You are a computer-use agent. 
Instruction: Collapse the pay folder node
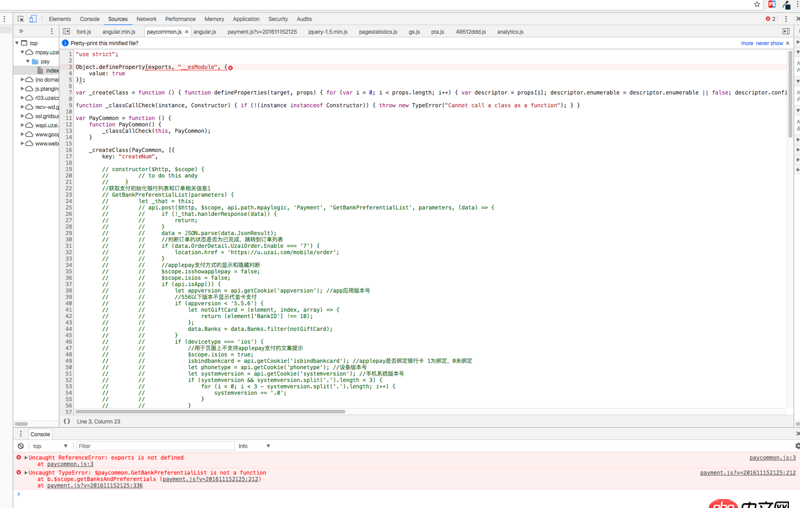(28, 61)
